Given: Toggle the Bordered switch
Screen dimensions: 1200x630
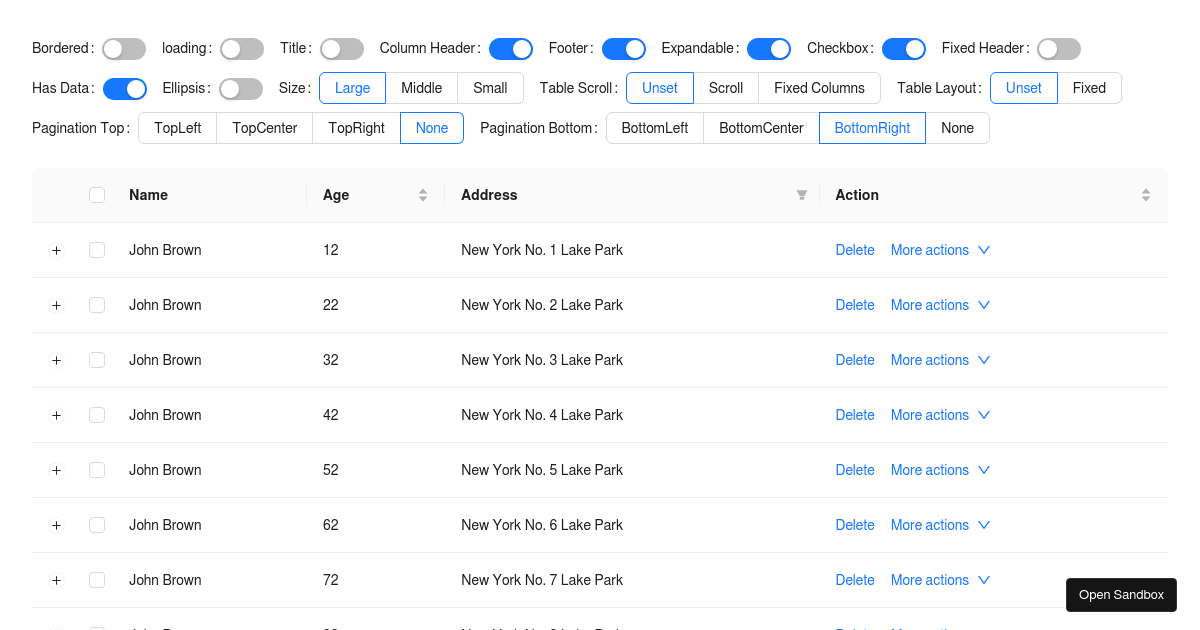Looking at the screenshot, I should (x=124, y=49).
